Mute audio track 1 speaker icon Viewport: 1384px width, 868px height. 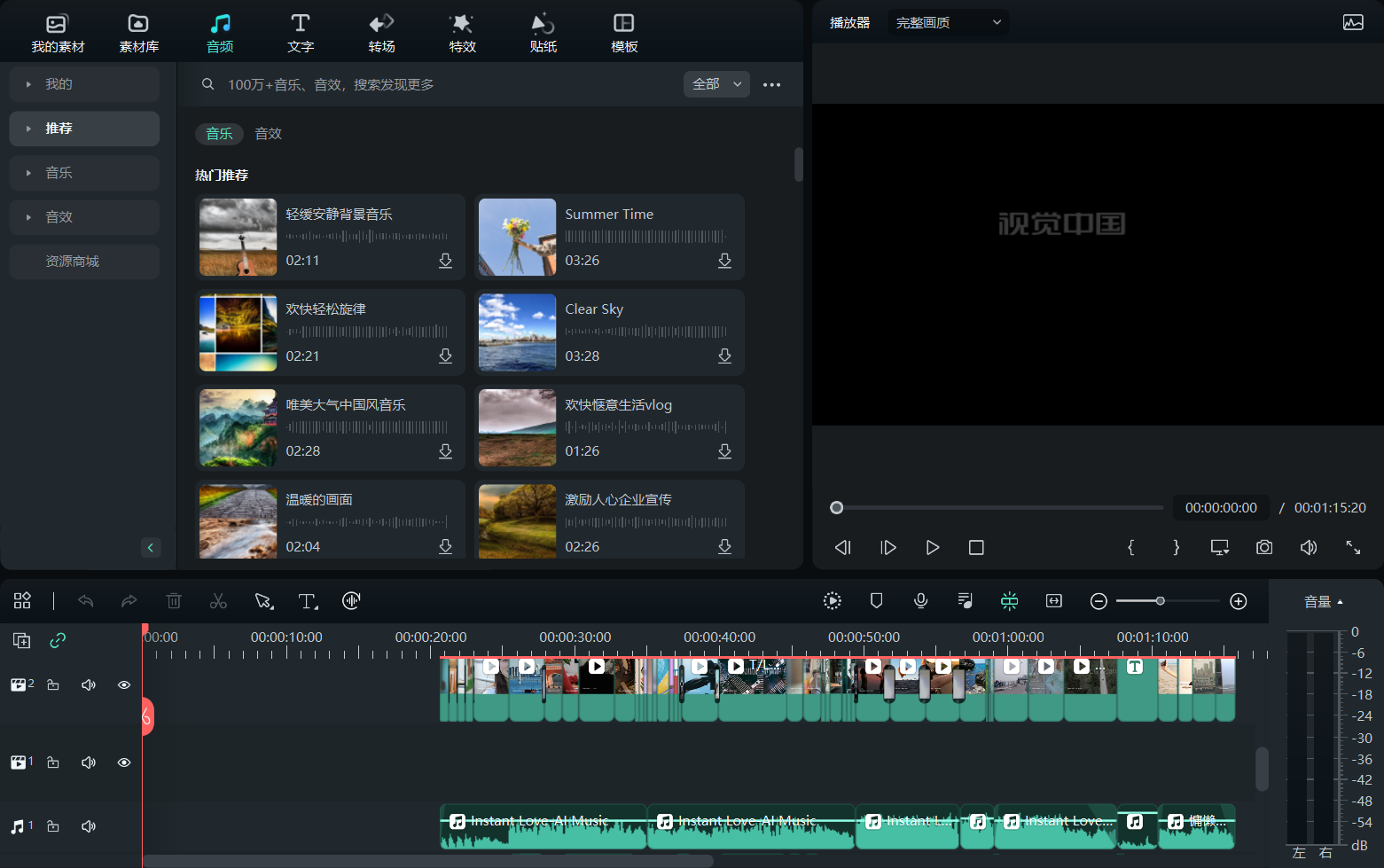click(89, 826)
